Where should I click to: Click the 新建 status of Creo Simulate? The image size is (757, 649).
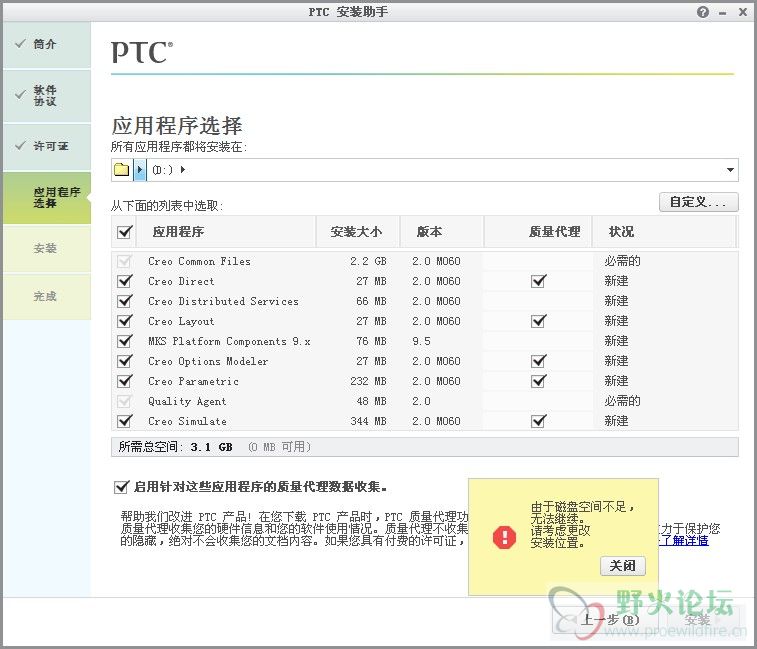pyautogui.click(x=616, y=421)
